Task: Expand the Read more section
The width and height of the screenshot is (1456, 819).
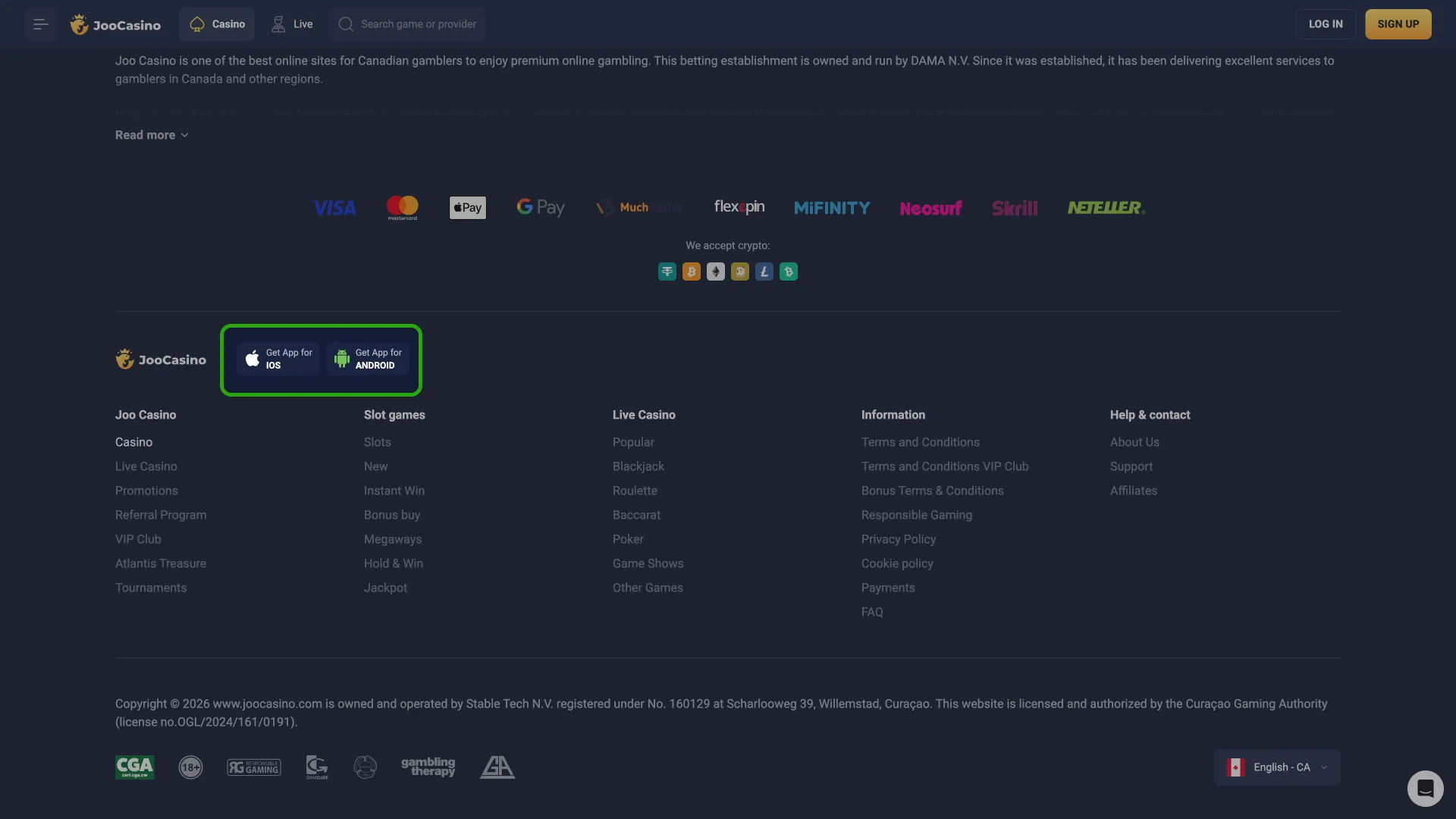Action: tap(151, 135)
